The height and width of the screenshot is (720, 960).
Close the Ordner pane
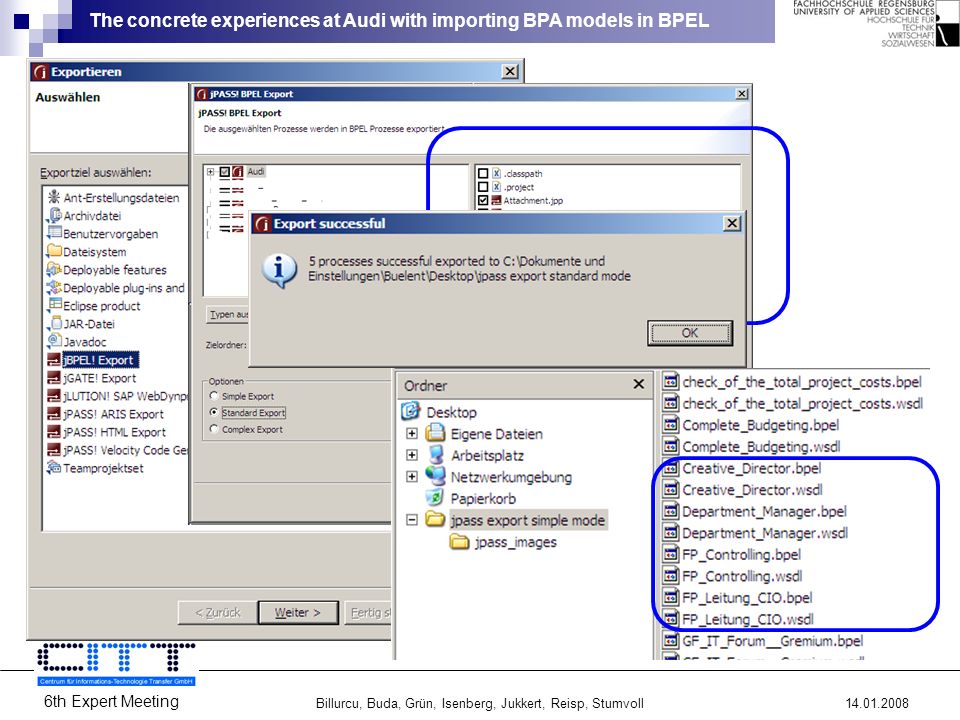coord(639,384)
